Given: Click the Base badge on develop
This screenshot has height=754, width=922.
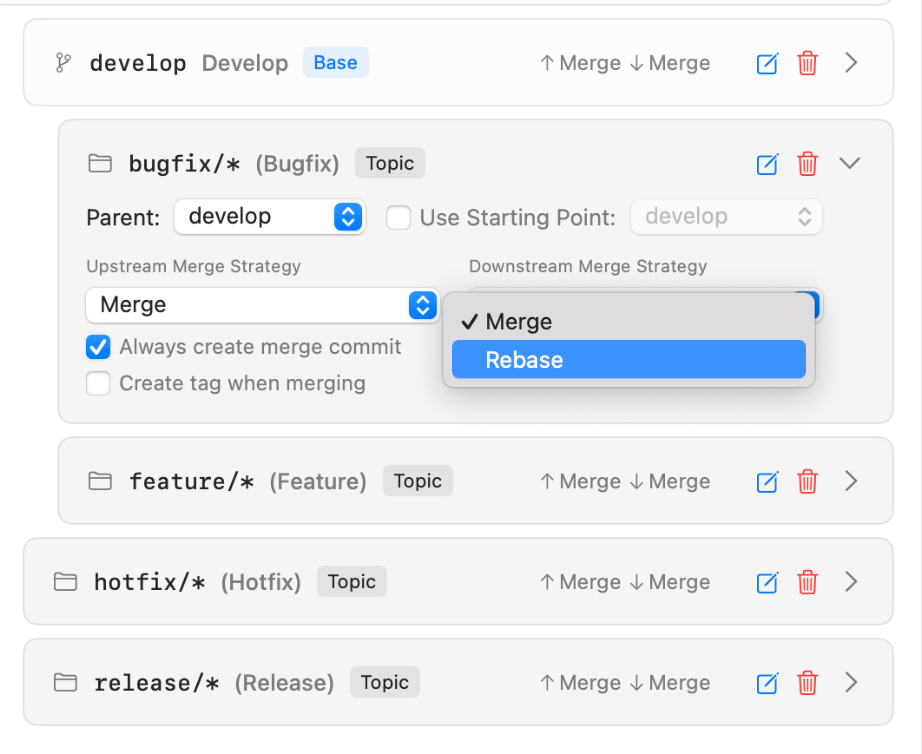Looking at the screenshot, I should pos(335,62).
